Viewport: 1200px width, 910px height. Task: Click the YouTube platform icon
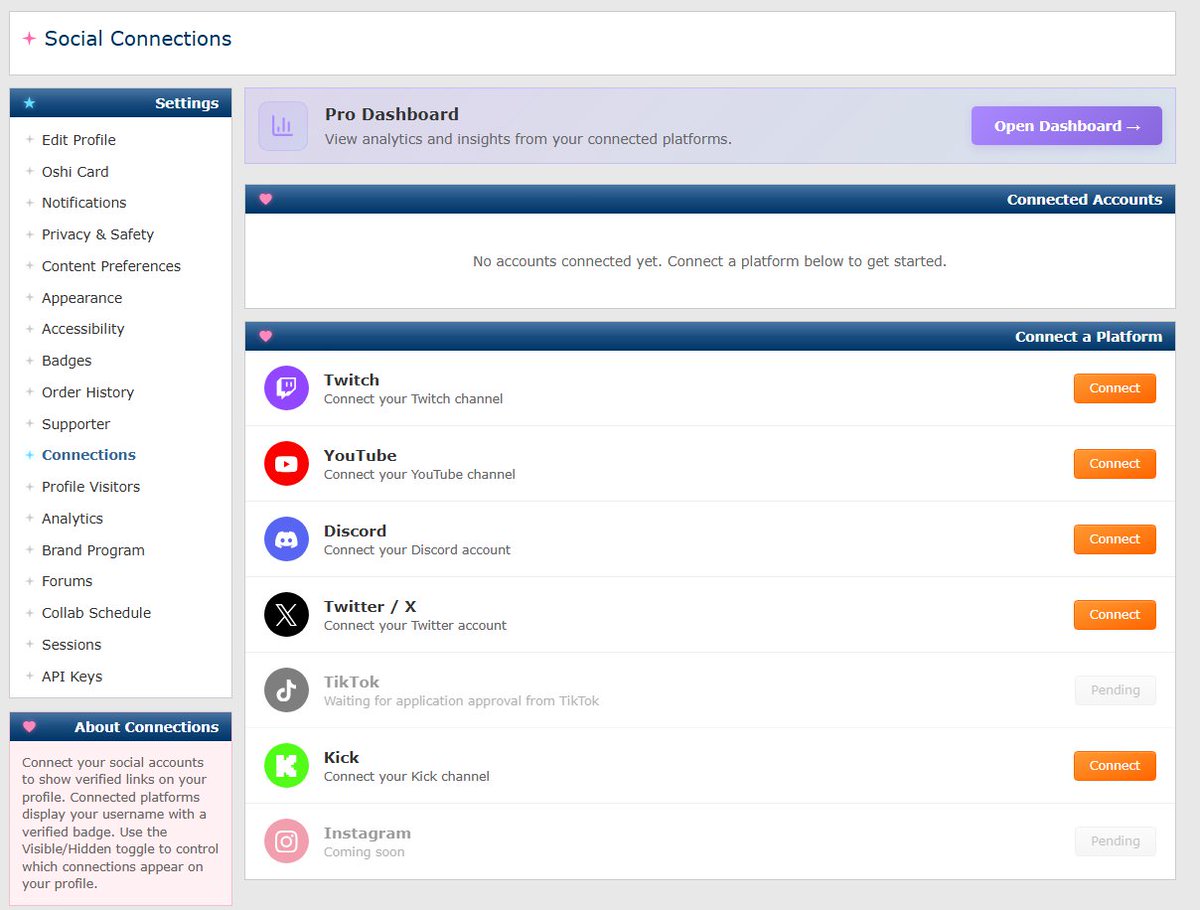click(286, 464)
